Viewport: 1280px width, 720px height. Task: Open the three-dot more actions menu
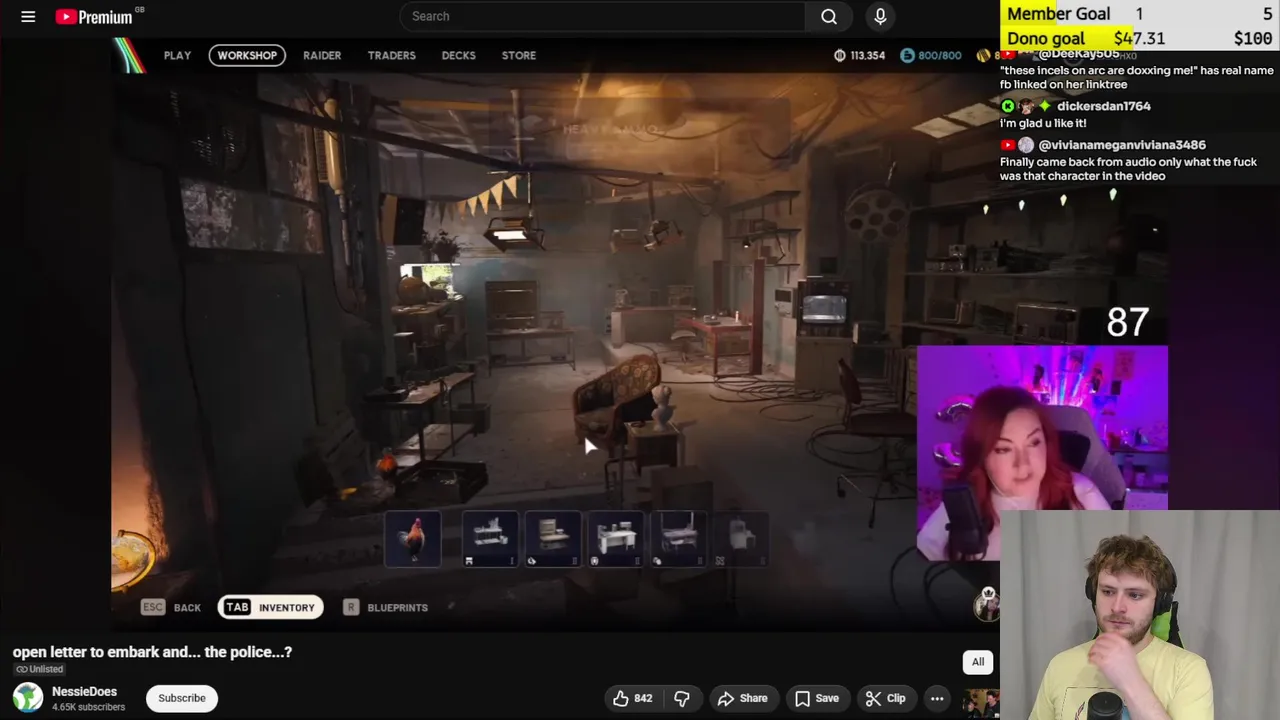coord(937,698)
